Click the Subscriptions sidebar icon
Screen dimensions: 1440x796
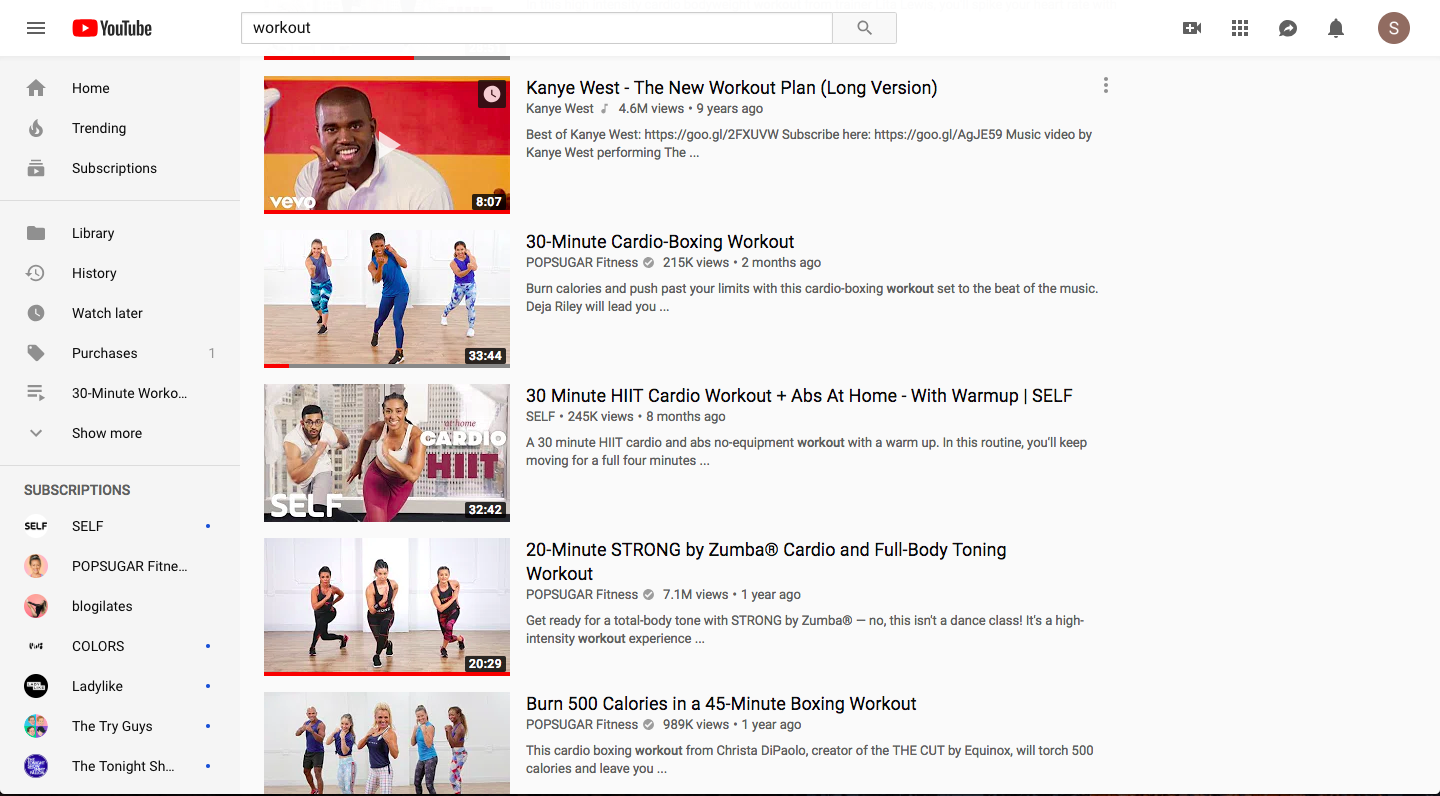(36, 168)
